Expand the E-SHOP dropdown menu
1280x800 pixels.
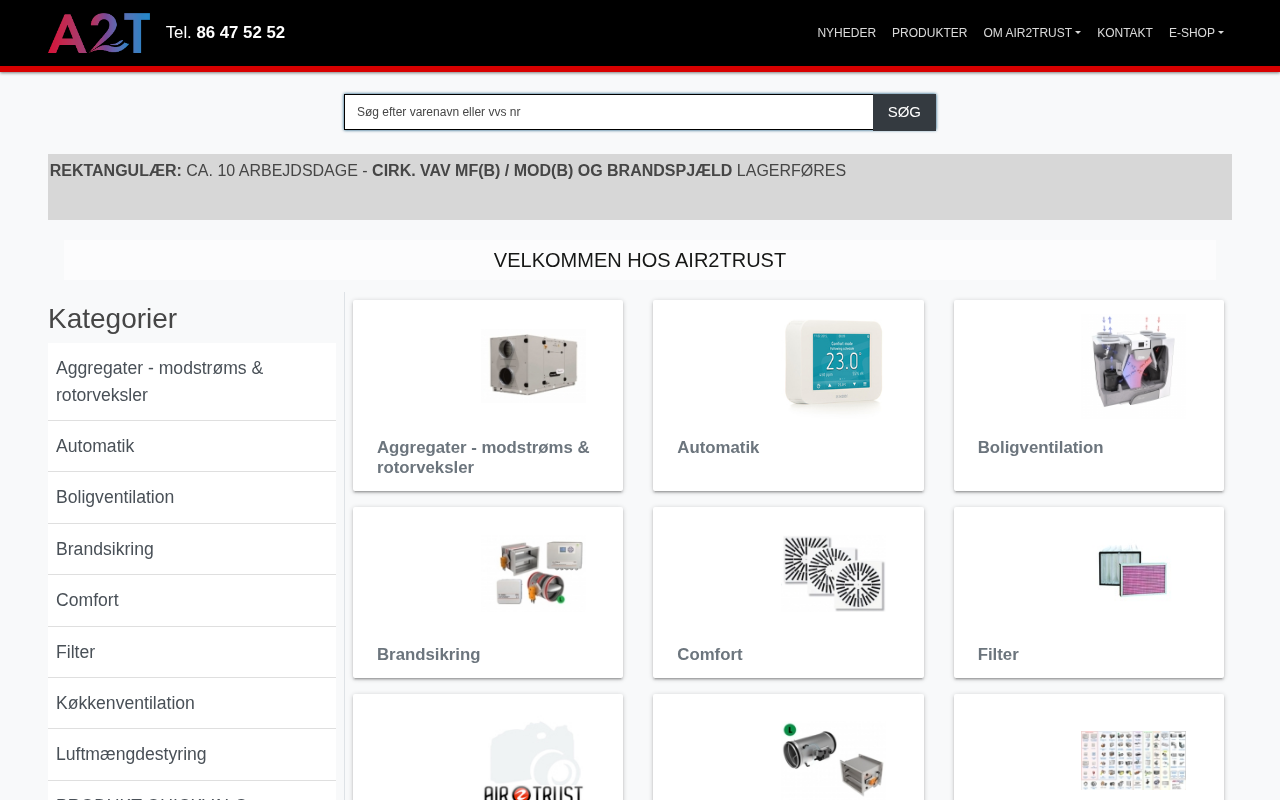click(x=1196, y=33)
